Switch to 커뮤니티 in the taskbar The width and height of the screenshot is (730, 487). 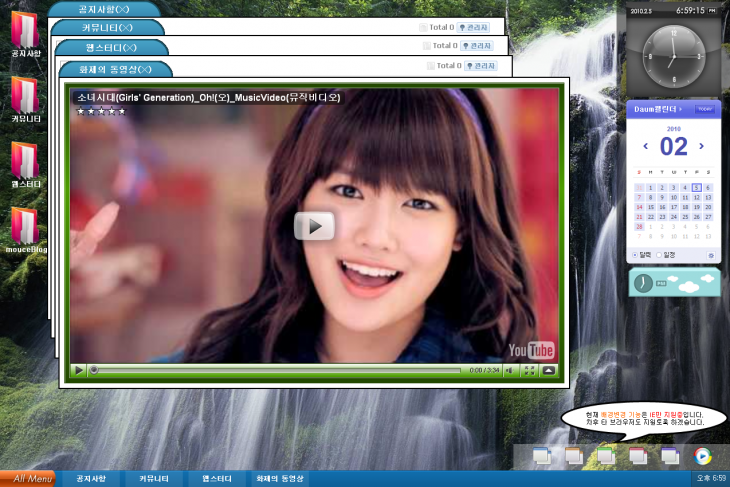pos(154,479)
